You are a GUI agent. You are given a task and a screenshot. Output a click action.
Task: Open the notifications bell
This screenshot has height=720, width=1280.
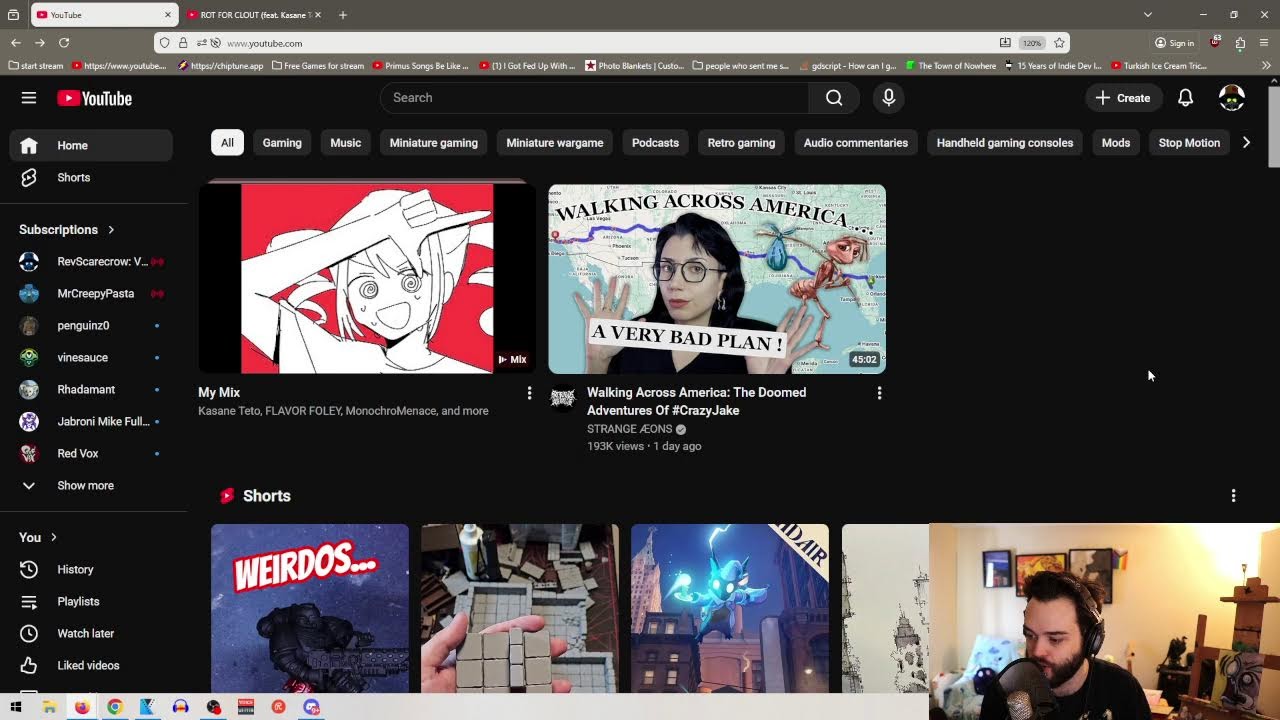coord(1185,98)
